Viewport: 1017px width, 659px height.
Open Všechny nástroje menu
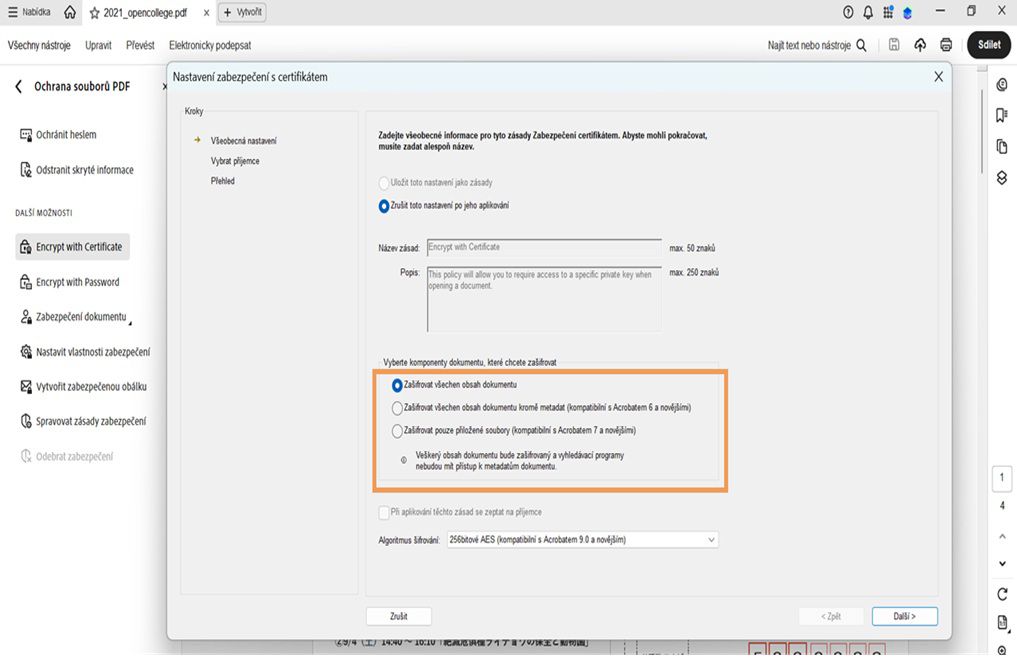tap(39, 45)
